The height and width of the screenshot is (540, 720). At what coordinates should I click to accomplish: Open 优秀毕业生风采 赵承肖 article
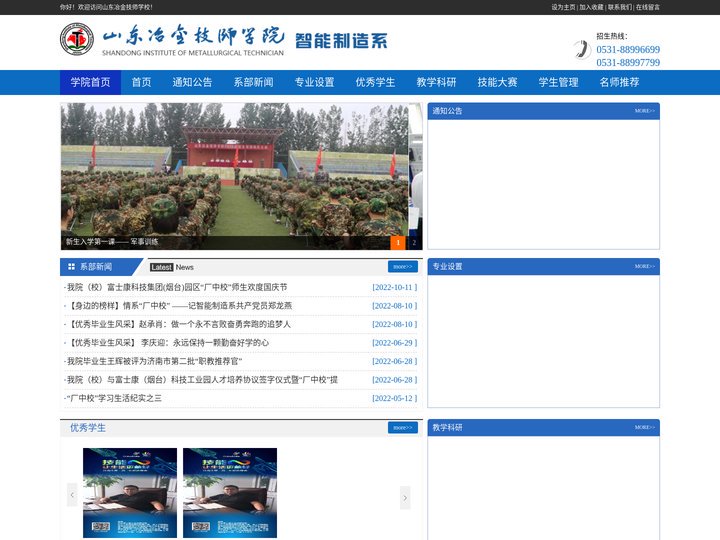coord(179,324)
